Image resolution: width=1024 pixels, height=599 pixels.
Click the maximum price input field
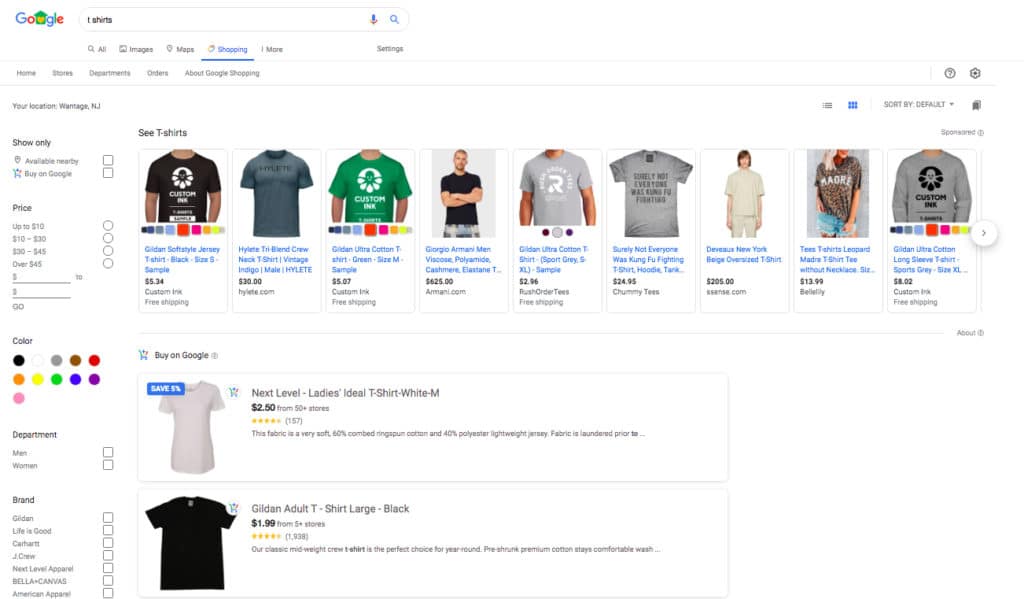pyautogui.click(x=41, y=292)
